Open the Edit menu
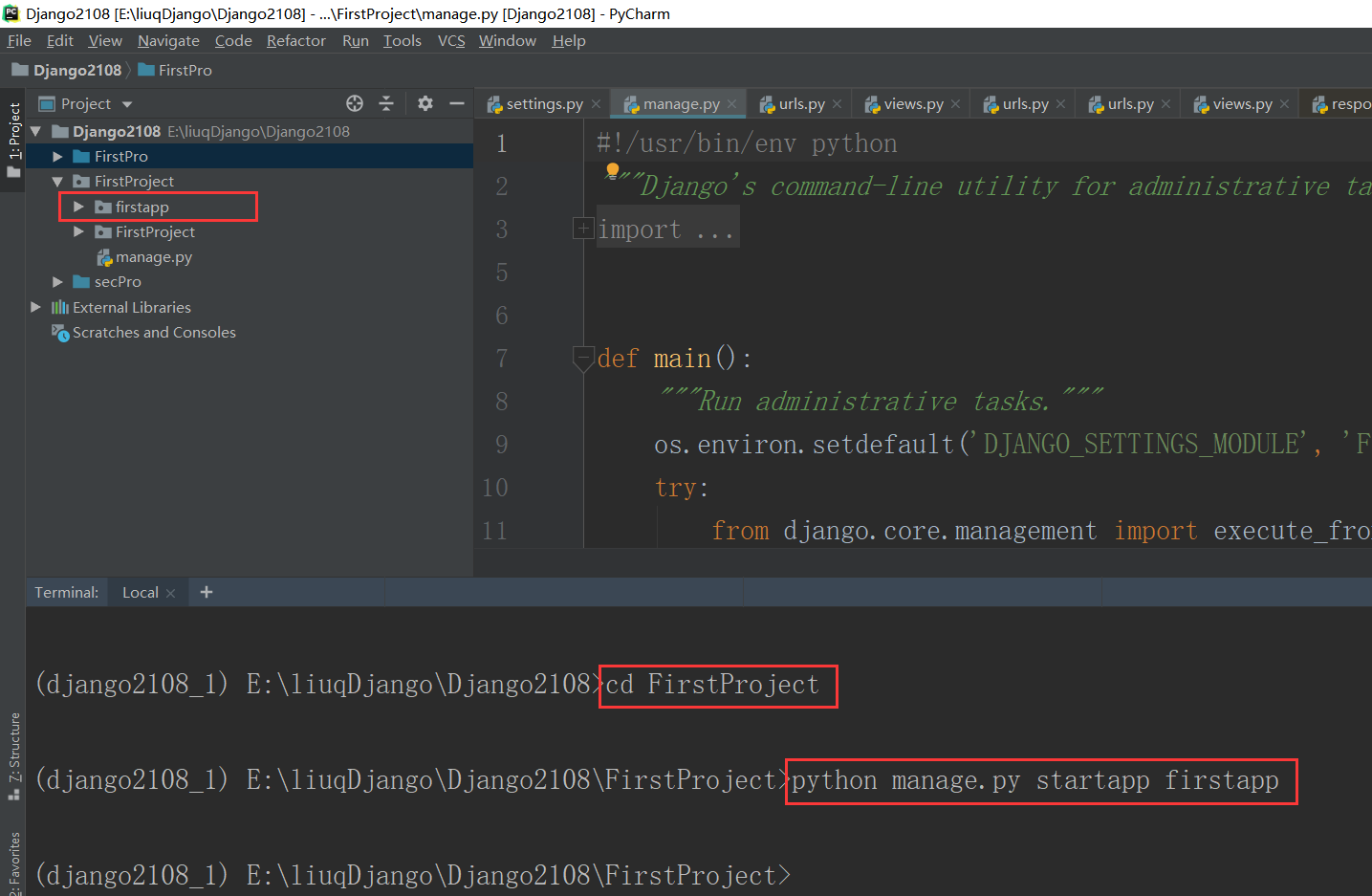Viewport: 1372px width, 896px height. tap(59, 40)
